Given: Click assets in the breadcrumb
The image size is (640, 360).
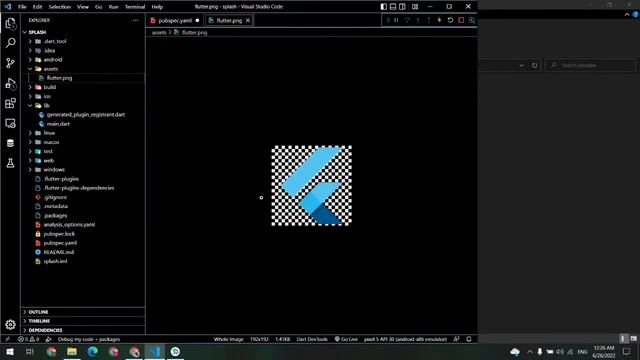Looking at the screenshot, I should point(159,32).
